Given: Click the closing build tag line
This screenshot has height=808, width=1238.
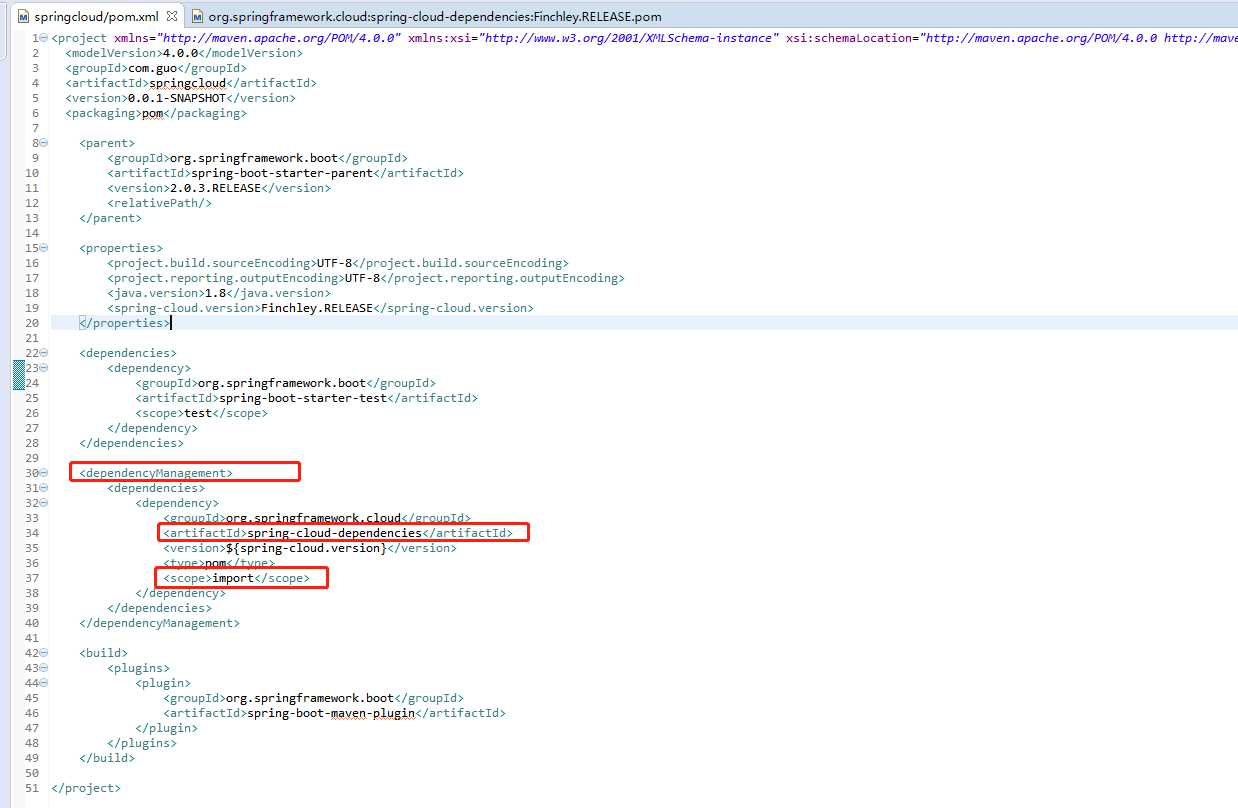Looking at the screenshot, I should coord(107,758).
